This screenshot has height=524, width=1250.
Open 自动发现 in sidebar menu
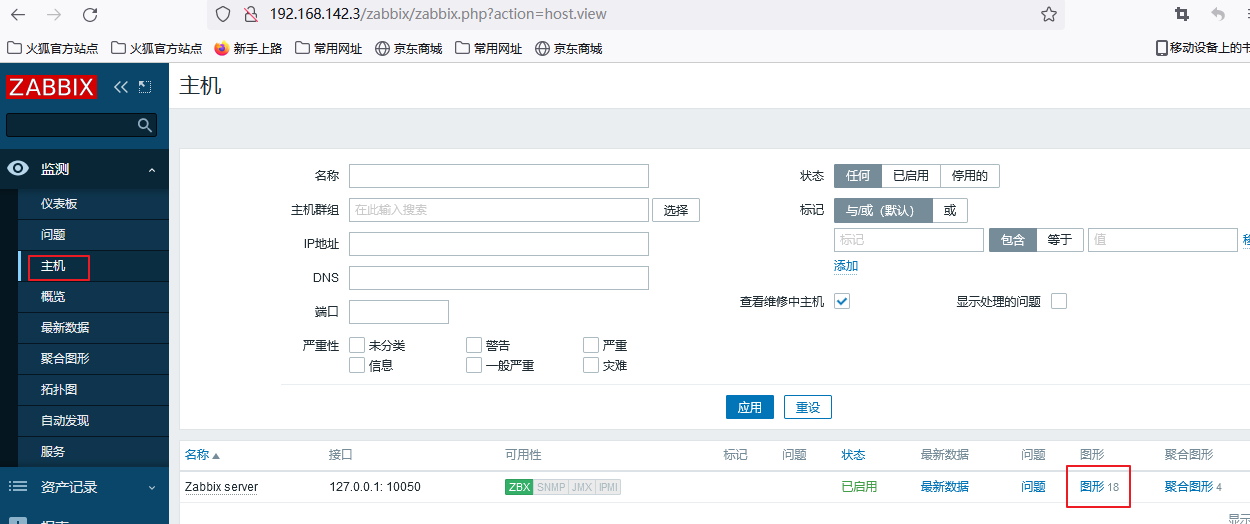click(65, 421)
